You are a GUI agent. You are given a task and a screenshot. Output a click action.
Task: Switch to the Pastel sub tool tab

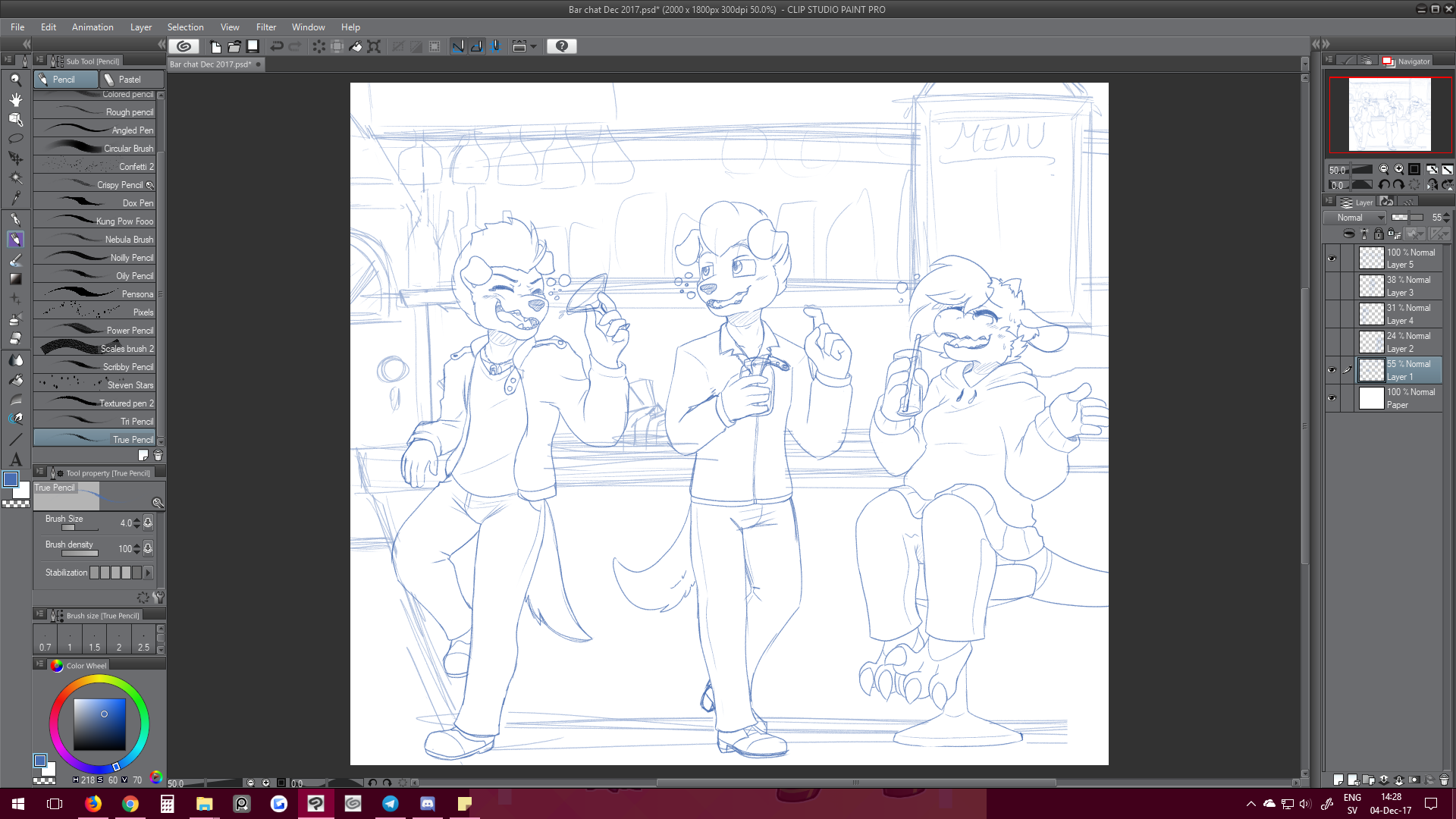tap(130, 79)
